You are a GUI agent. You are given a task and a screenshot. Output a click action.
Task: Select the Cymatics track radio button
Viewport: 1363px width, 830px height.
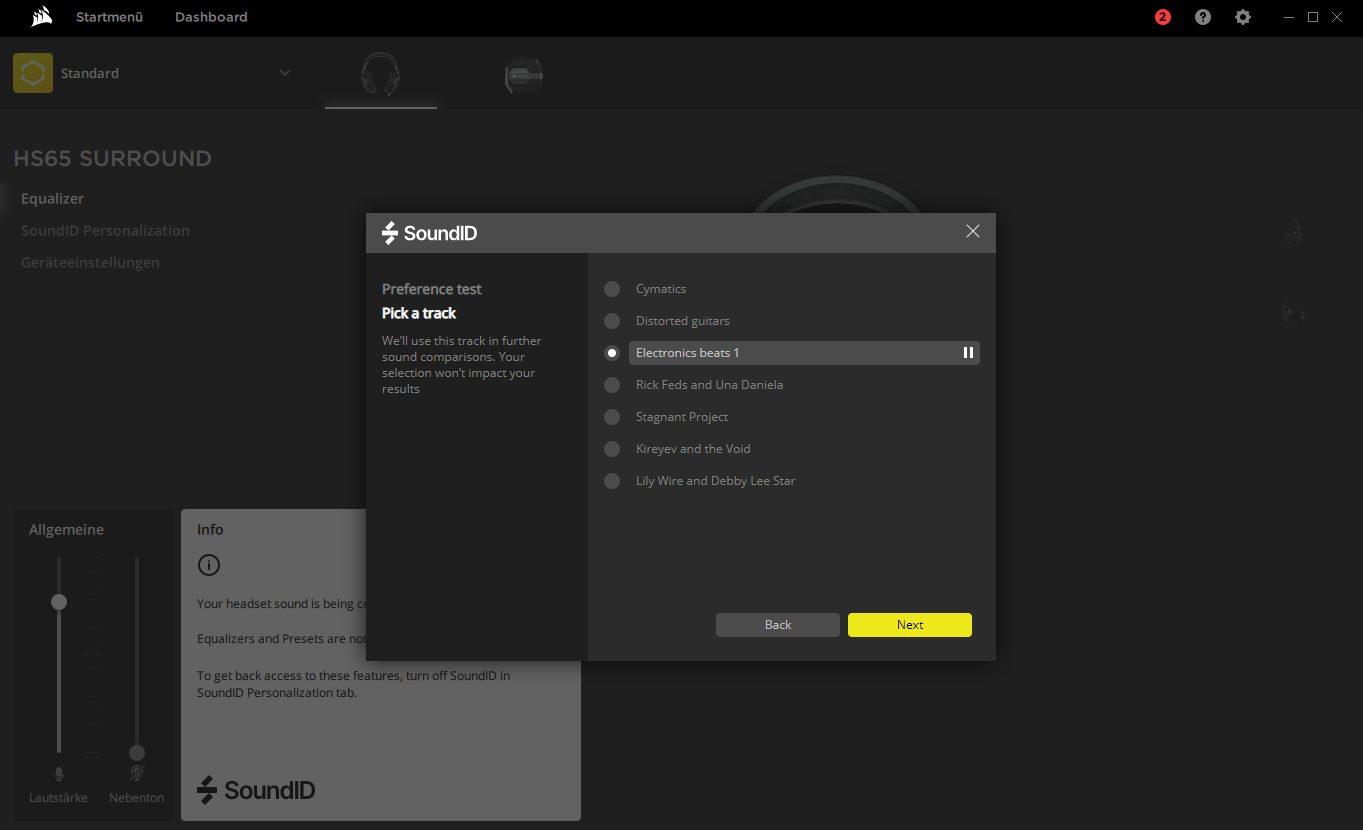click(x=612, y=289)
